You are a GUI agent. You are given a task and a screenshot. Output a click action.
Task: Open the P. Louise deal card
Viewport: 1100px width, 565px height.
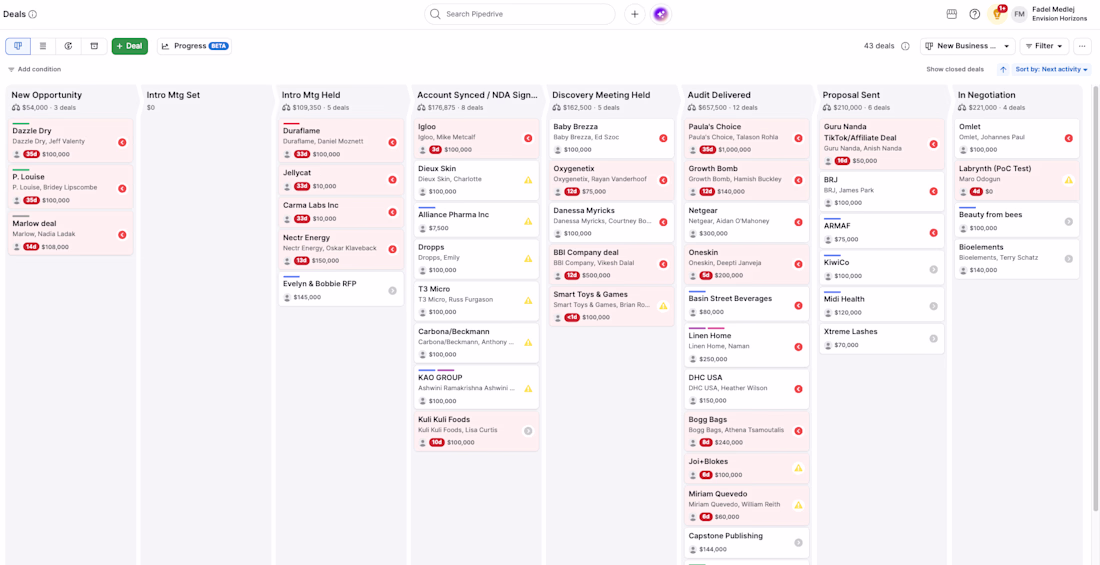(x=70, y=187)
